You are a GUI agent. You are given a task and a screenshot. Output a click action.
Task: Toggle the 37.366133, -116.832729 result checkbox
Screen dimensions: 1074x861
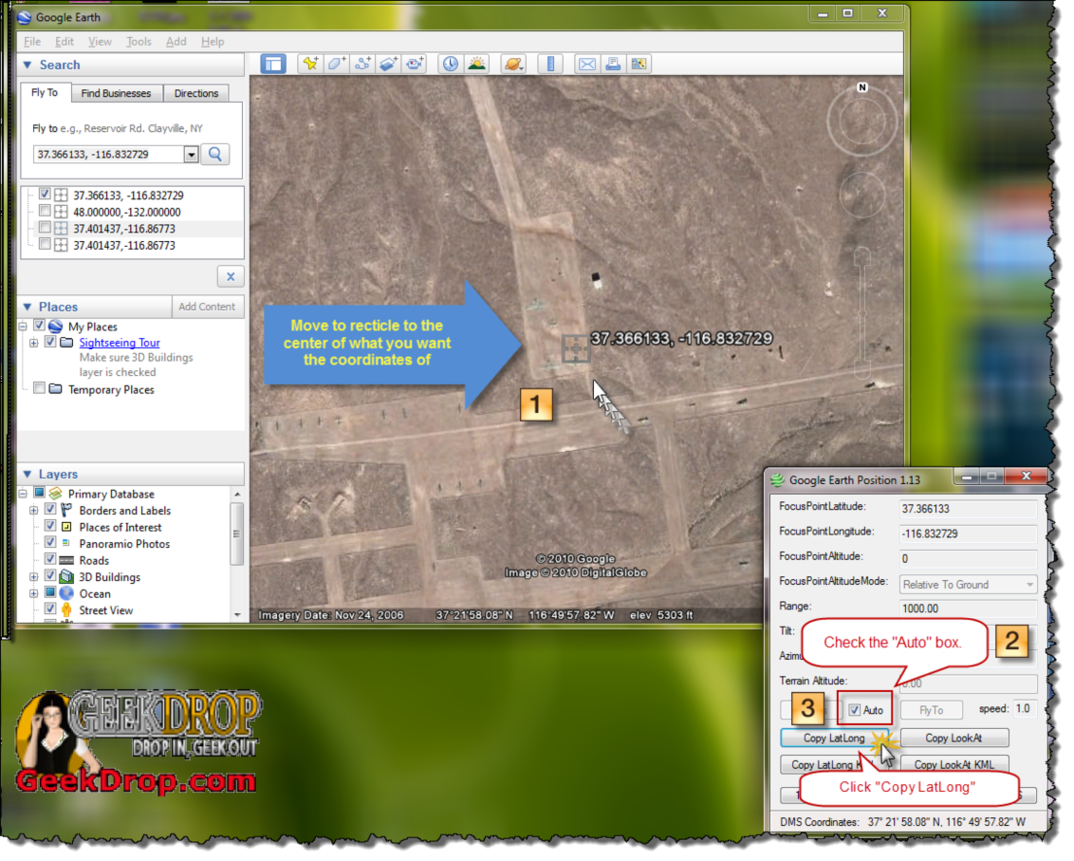[45, 195]
